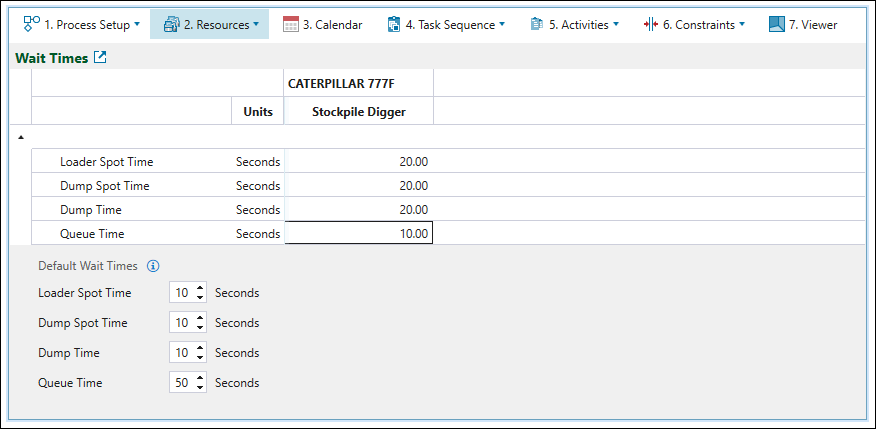Pop out the Wait Times panel

(100, 58)
